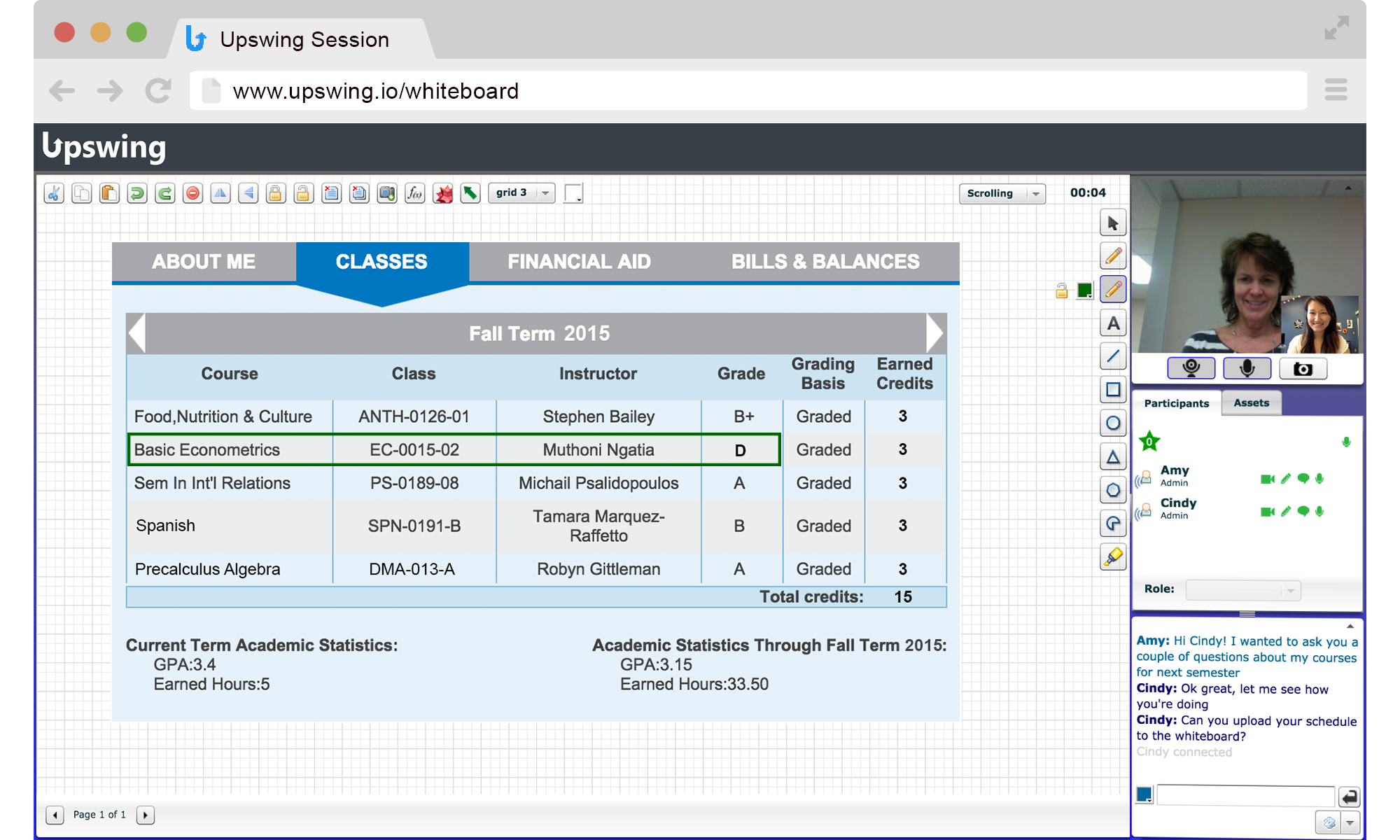
Task: Click the single-page delete icon
Action: coord(332,193)
